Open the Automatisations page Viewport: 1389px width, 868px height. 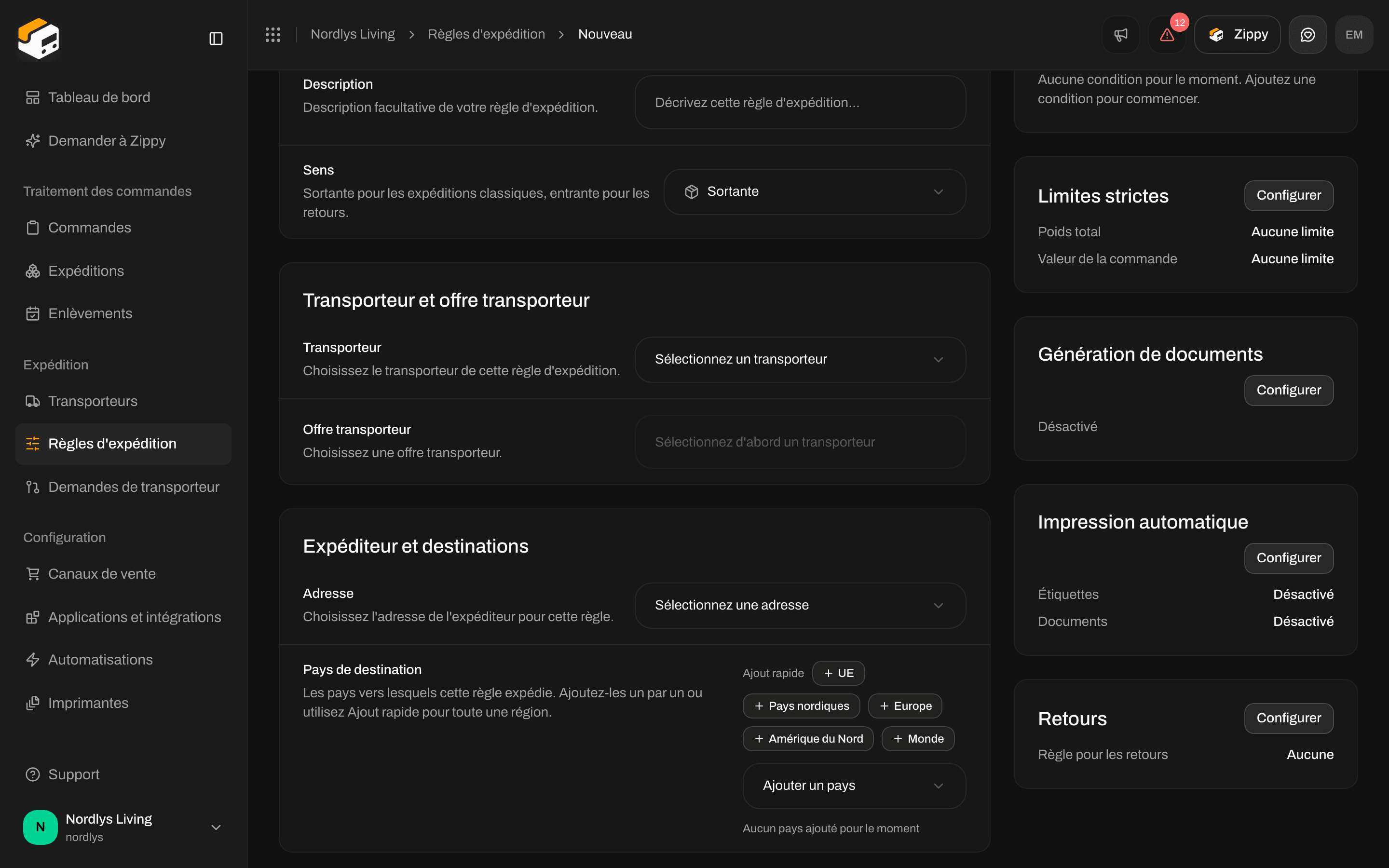coord(123,660)
